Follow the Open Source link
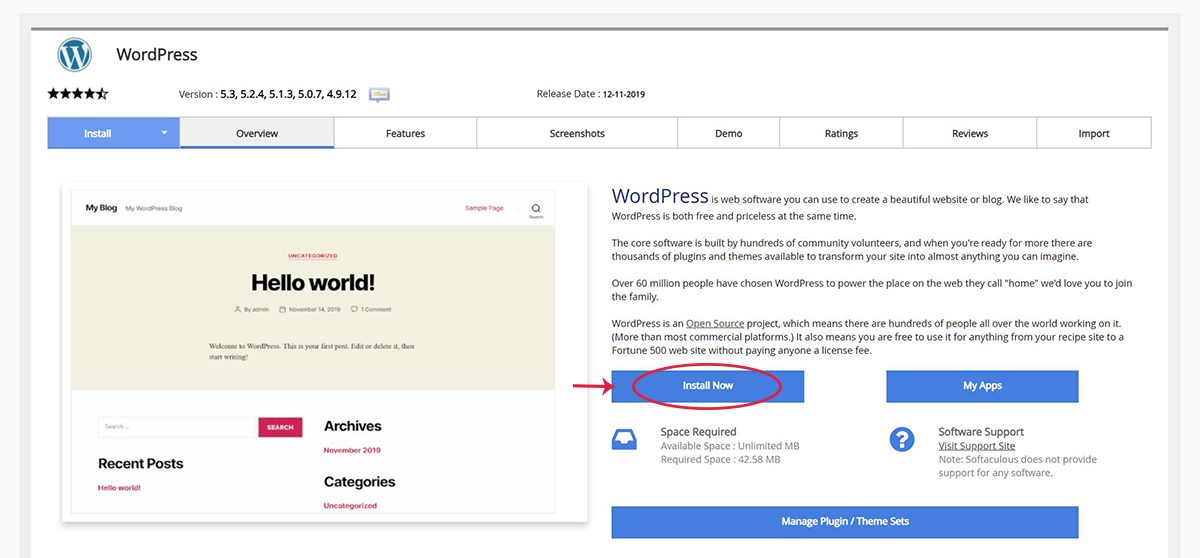 pyautogui.click(x=715, y=323)
